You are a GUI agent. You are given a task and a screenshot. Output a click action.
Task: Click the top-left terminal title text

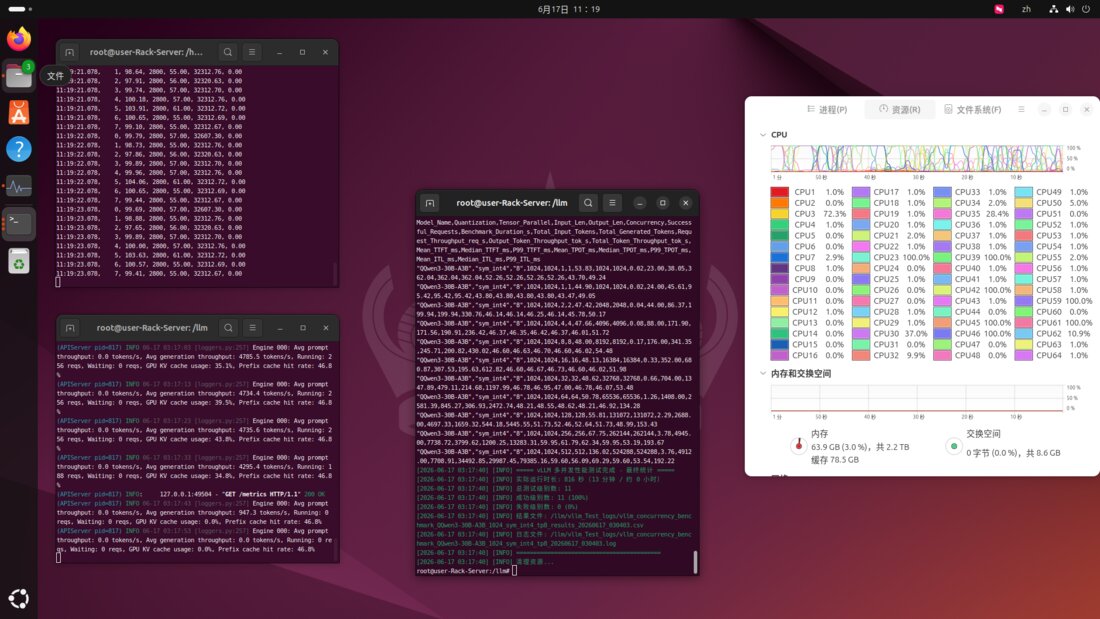click(146, 52)
